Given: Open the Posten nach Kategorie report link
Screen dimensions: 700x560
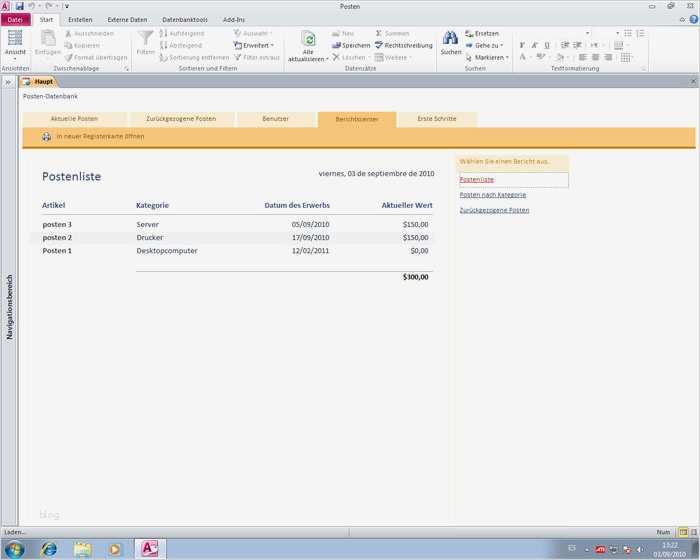Looking at the screenshot, I should click(x=492, y=195).
